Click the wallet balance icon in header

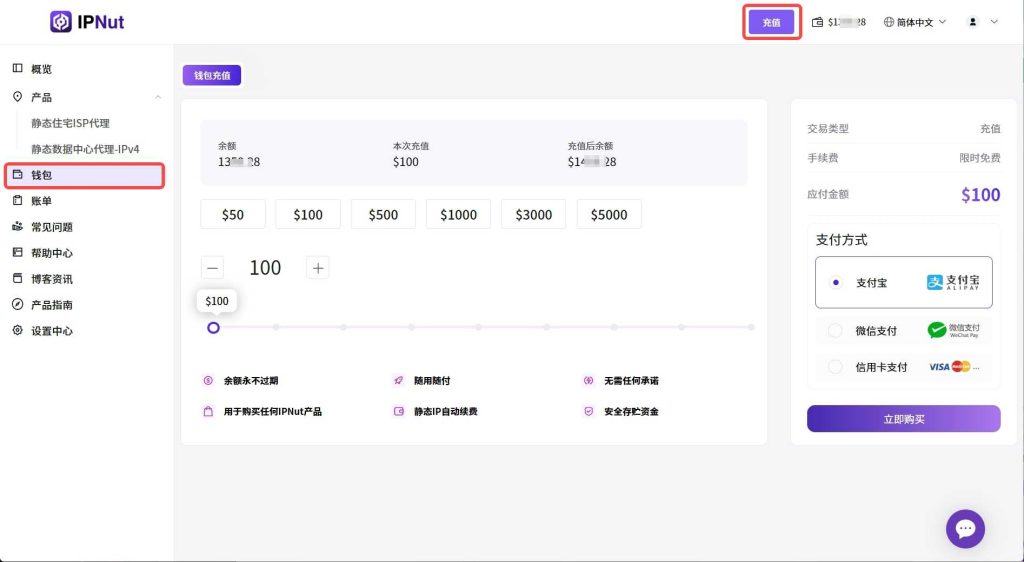[x=818, y=22]
